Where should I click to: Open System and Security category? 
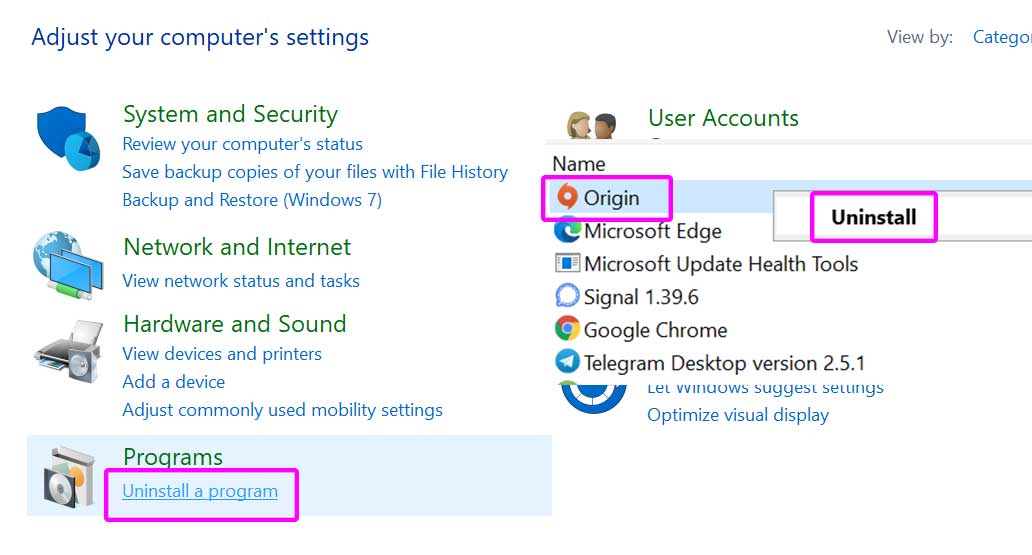click(230, 115)
